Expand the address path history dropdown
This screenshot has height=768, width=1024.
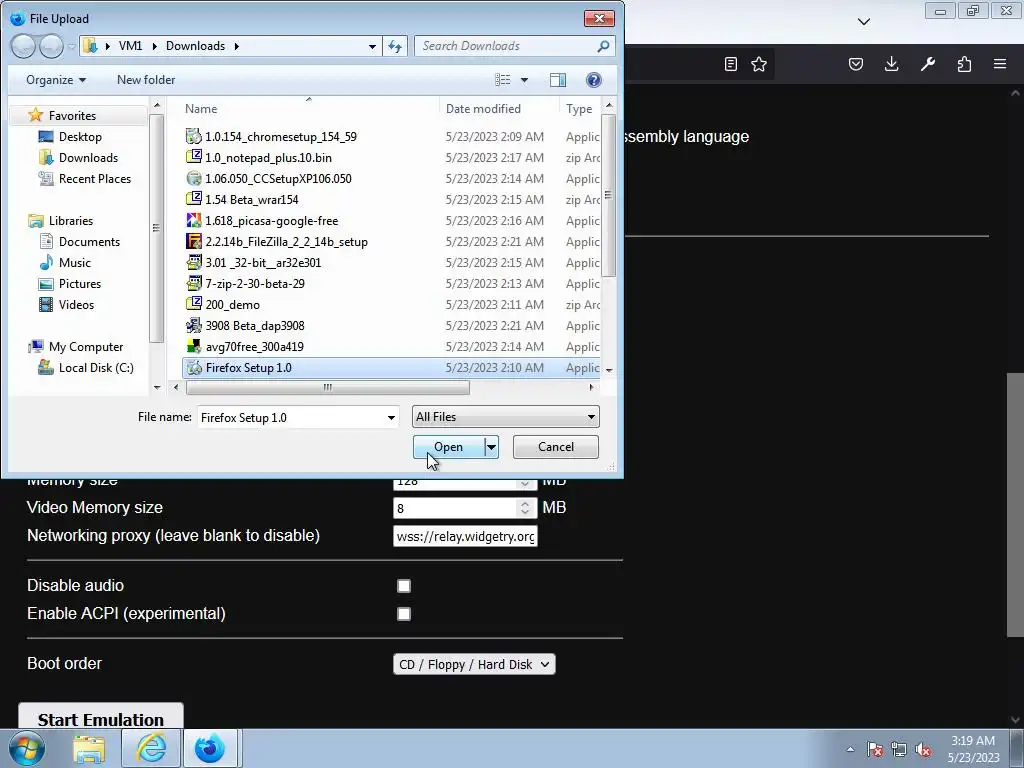372,46
